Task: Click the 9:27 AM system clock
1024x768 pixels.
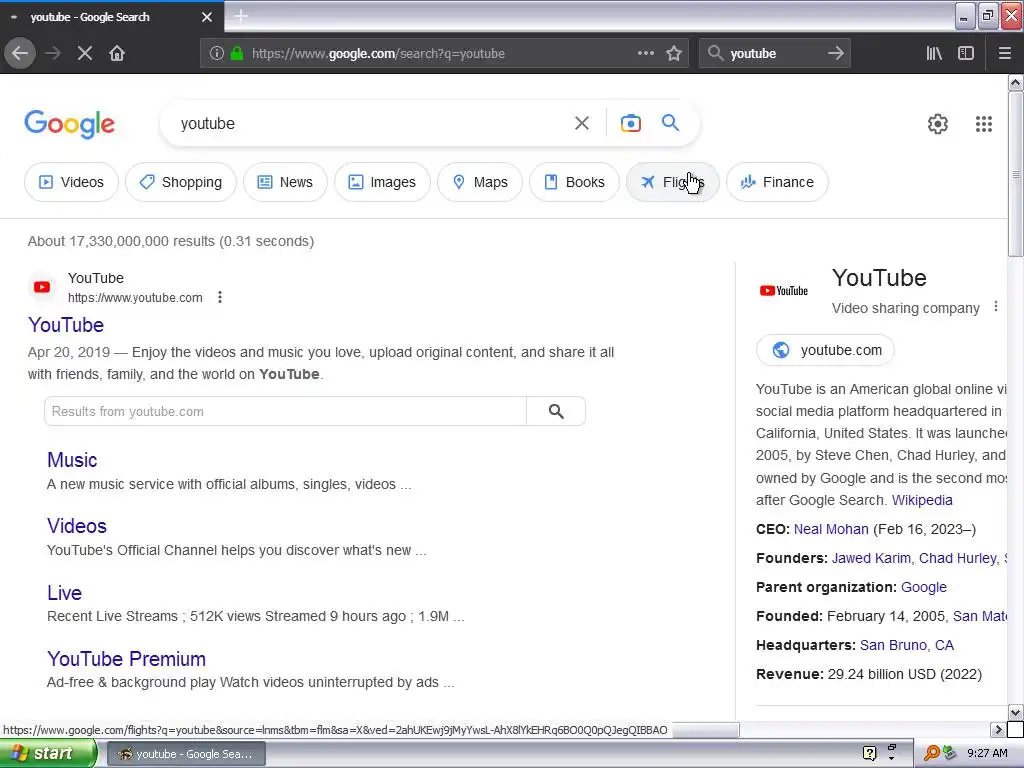Action: [987, 754]
